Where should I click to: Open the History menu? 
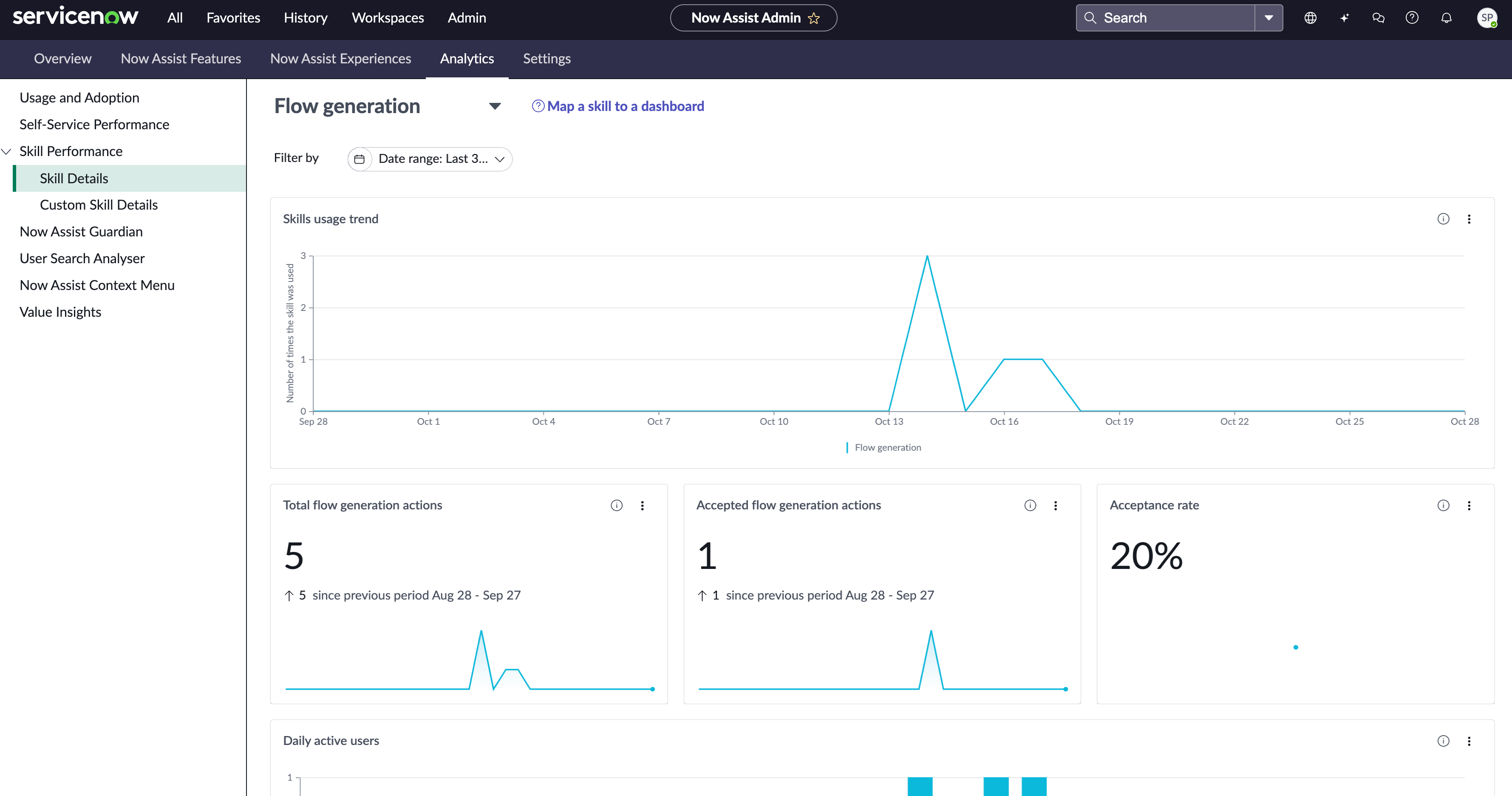(305, 17)
